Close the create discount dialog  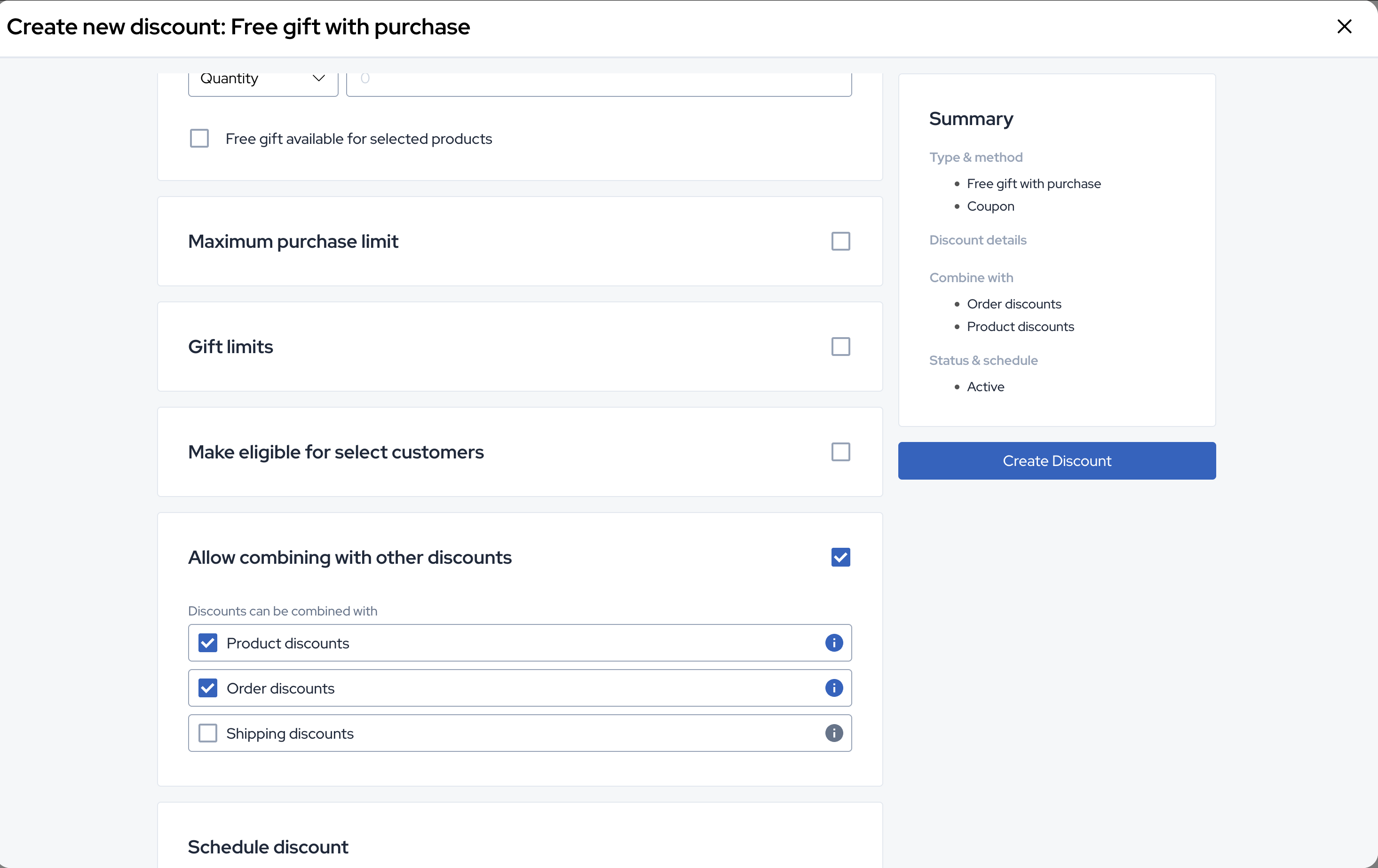pyautogui.click(x=1344, y=27)
